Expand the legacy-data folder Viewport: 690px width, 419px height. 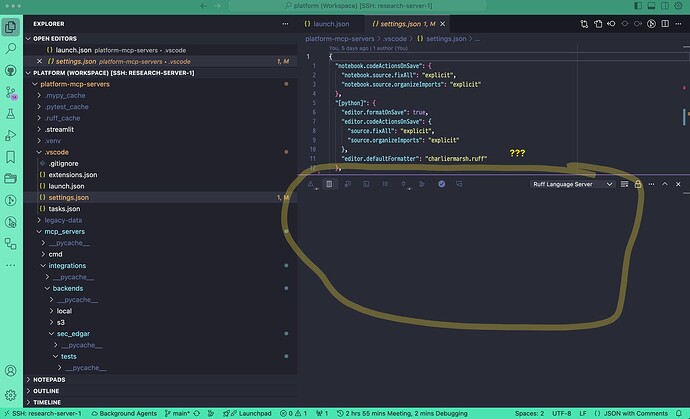160,220
